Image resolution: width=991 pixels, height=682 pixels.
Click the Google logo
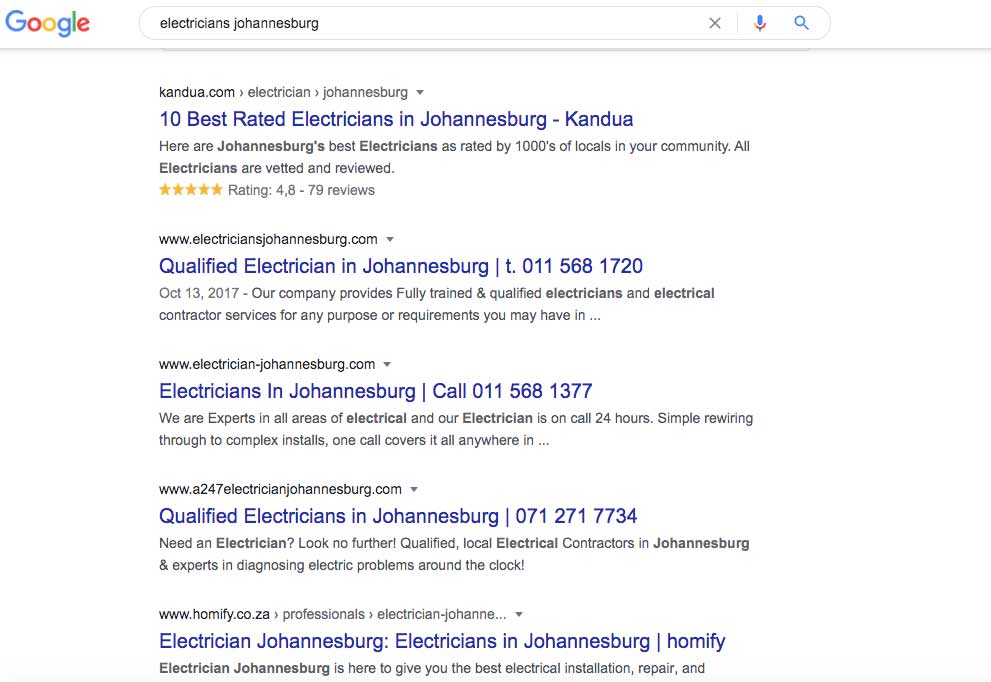click(47, 24)
